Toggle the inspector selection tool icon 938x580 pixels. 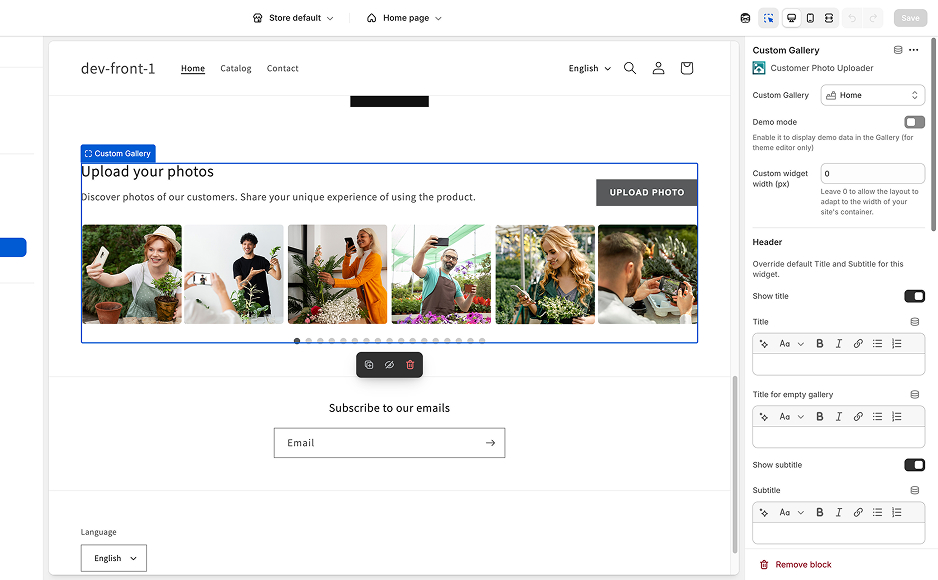point(769,18)
